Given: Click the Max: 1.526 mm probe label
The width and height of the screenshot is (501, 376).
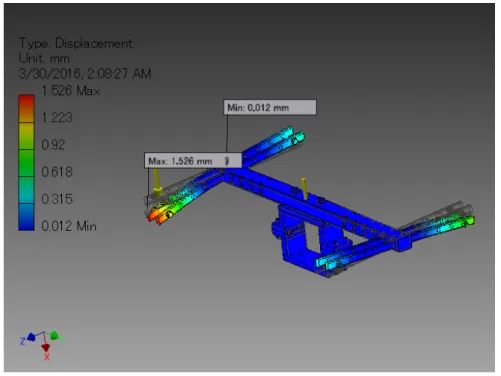Looking at the screenshot, I should pos(193,161).
